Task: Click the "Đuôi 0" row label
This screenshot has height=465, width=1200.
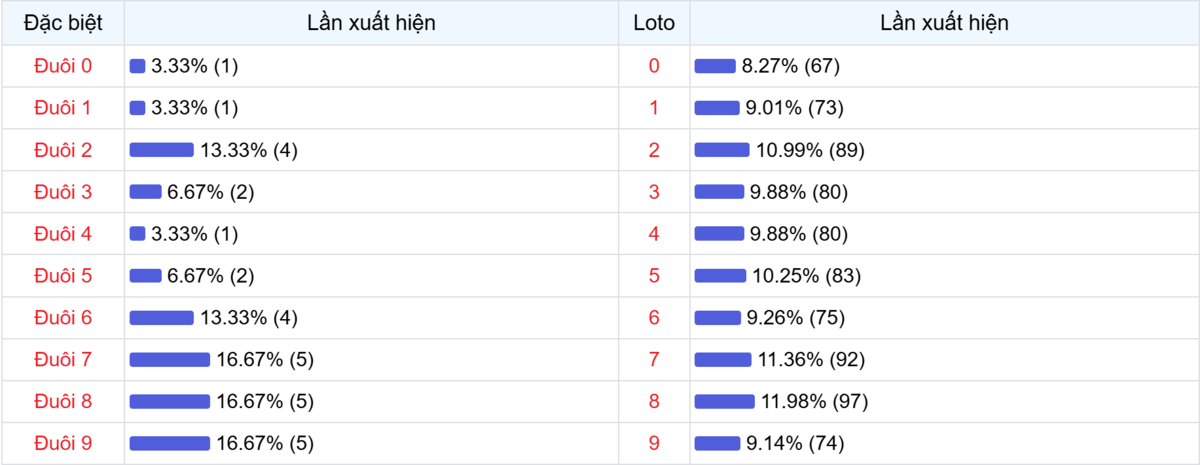Action: coord(62,66)
